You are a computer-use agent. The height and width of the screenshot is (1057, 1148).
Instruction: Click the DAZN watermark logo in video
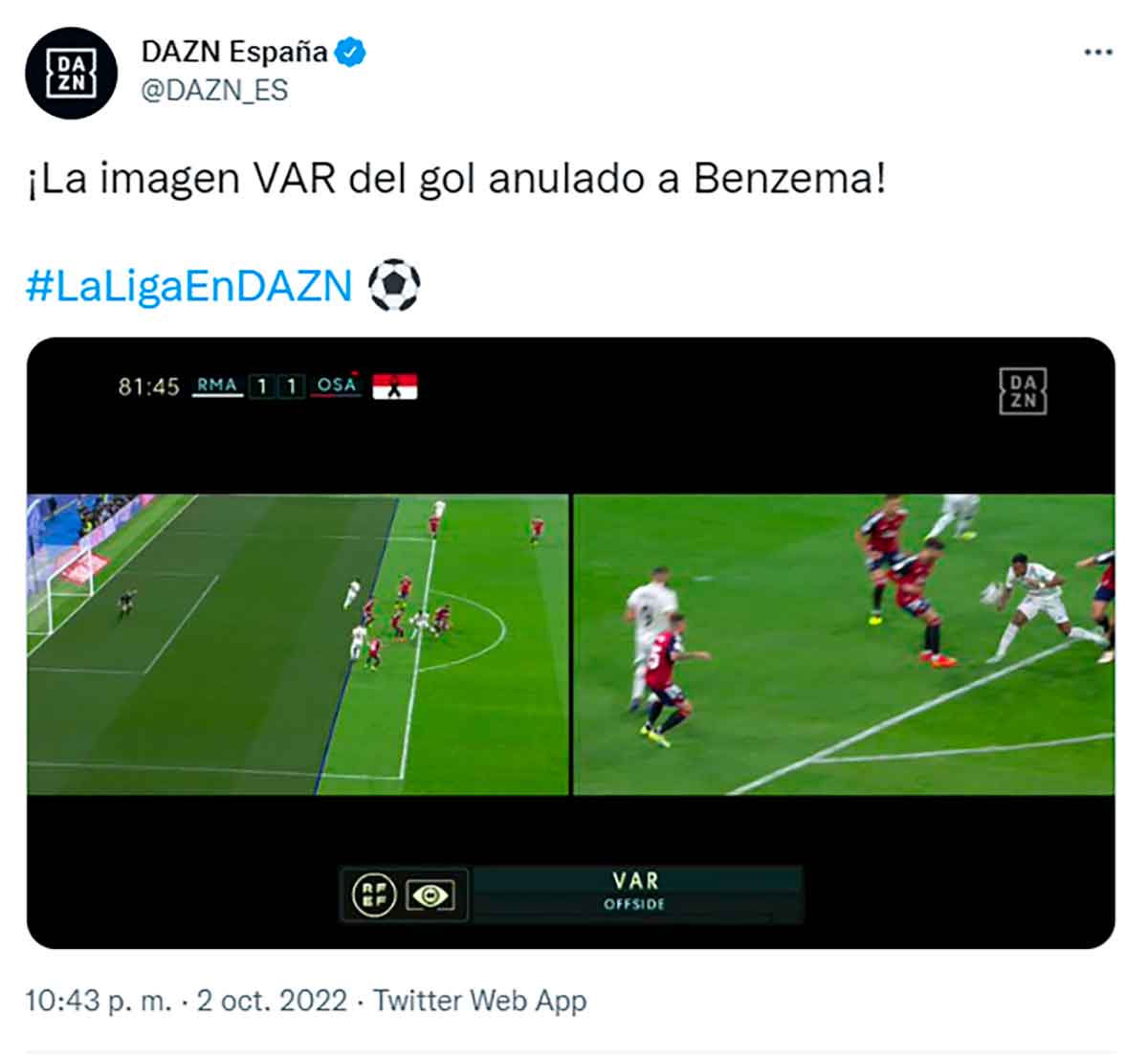1023,390
